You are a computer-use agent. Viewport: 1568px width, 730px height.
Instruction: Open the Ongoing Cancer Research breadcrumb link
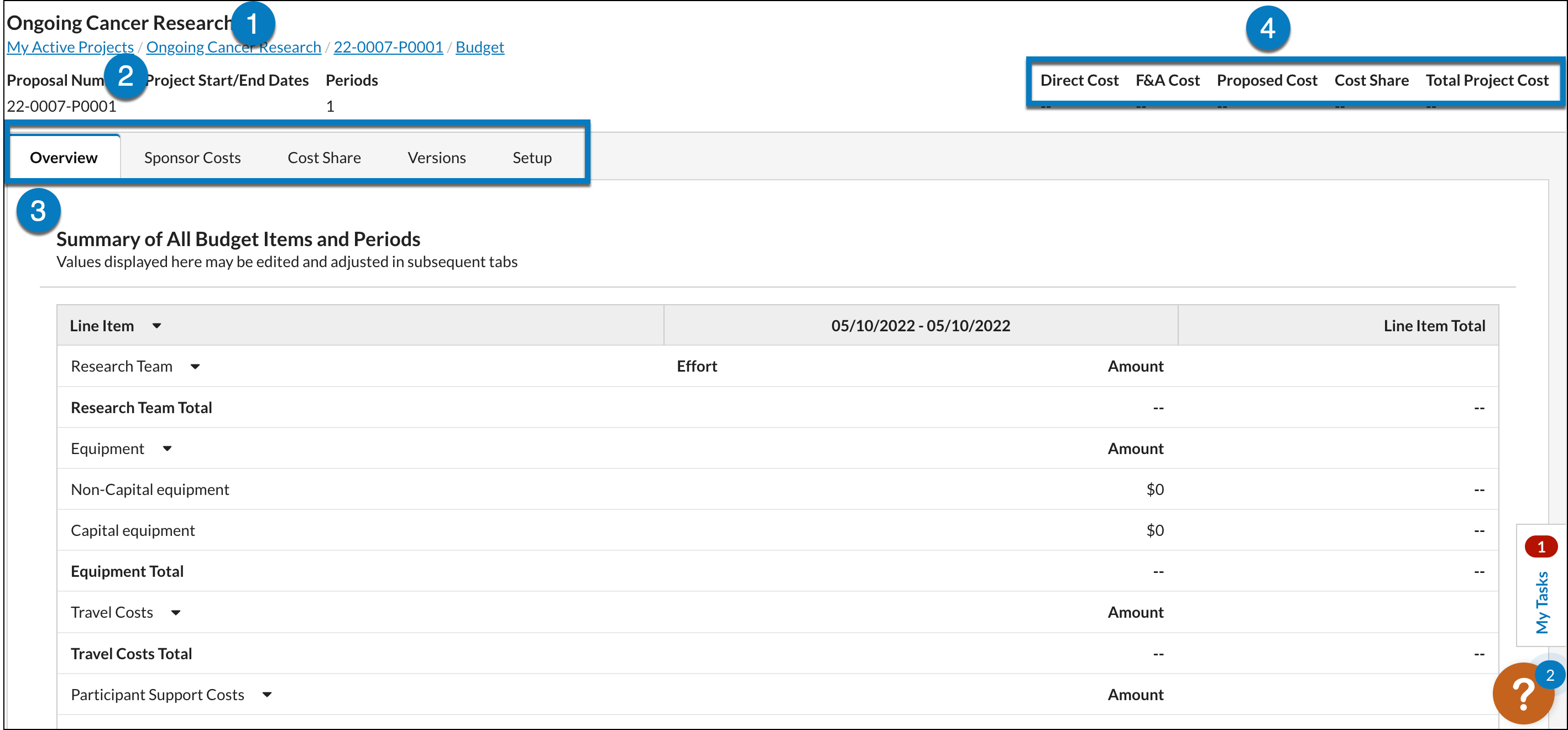tap(233, 47)
